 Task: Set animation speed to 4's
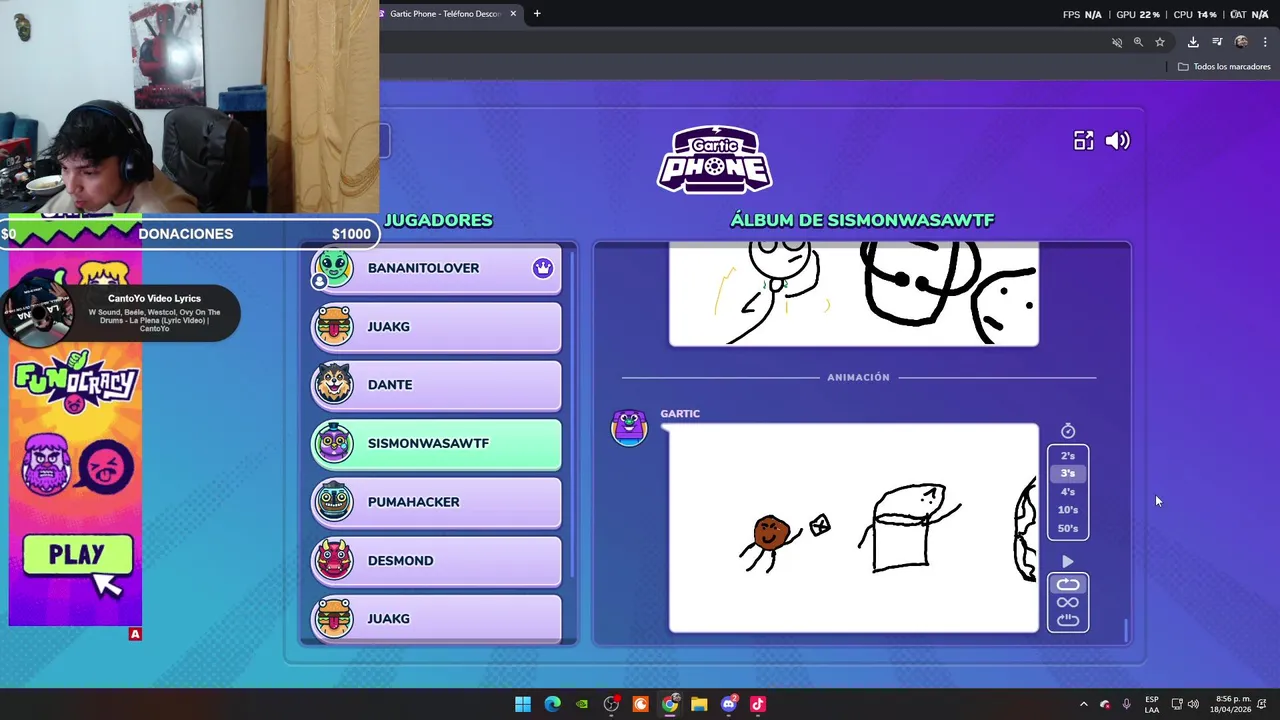(1068, 492)
